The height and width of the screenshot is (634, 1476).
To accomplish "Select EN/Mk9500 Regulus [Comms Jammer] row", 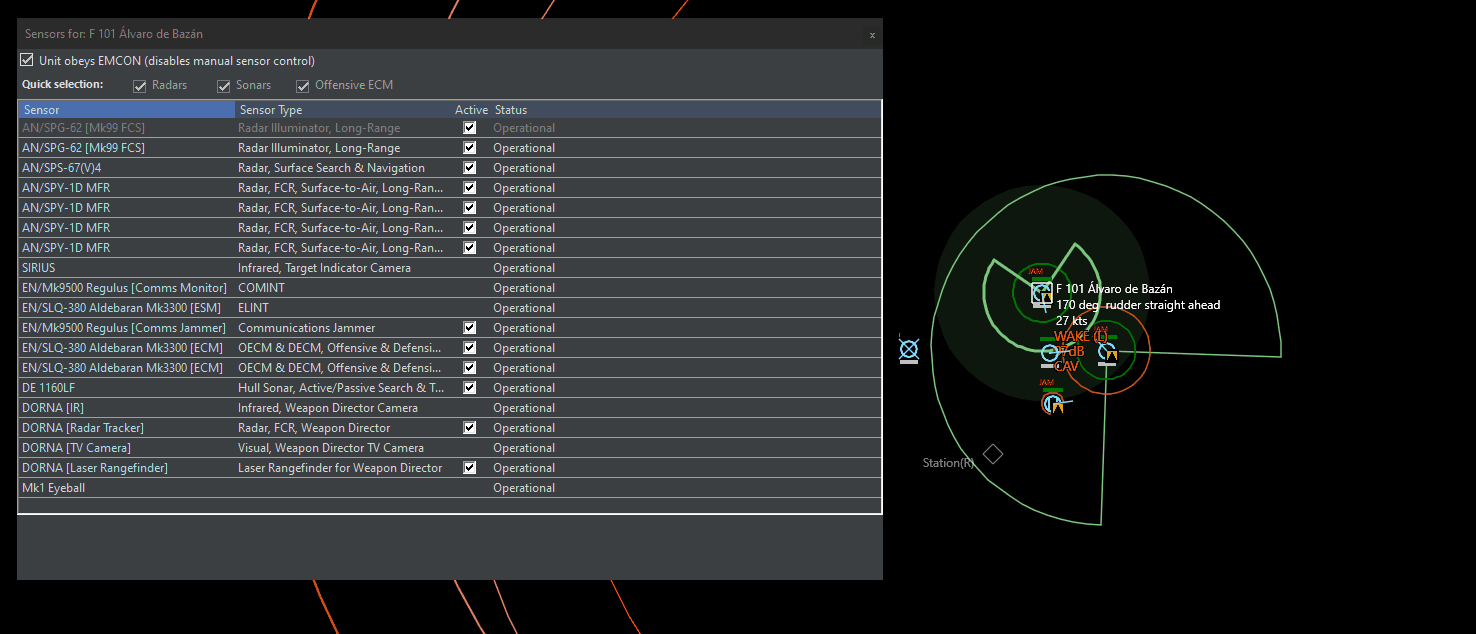I will [x=450, y=328].
